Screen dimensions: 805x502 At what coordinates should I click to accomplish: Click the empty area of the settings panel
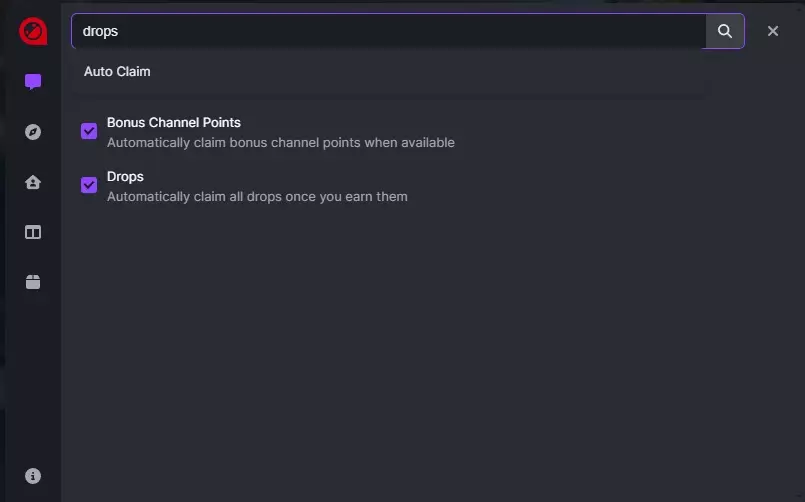pos(430,350)
